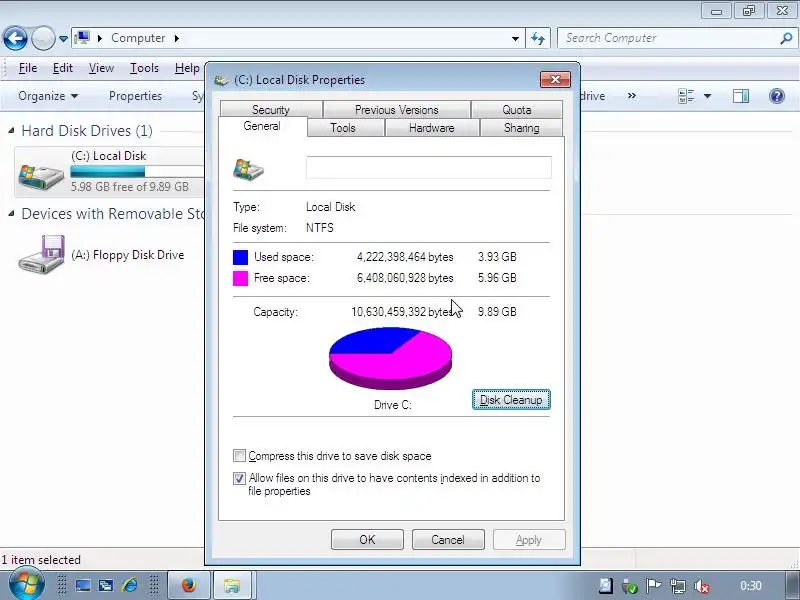Click the blue Used space swatch
Screen dimensions: 800x600
tap(240, 257)
